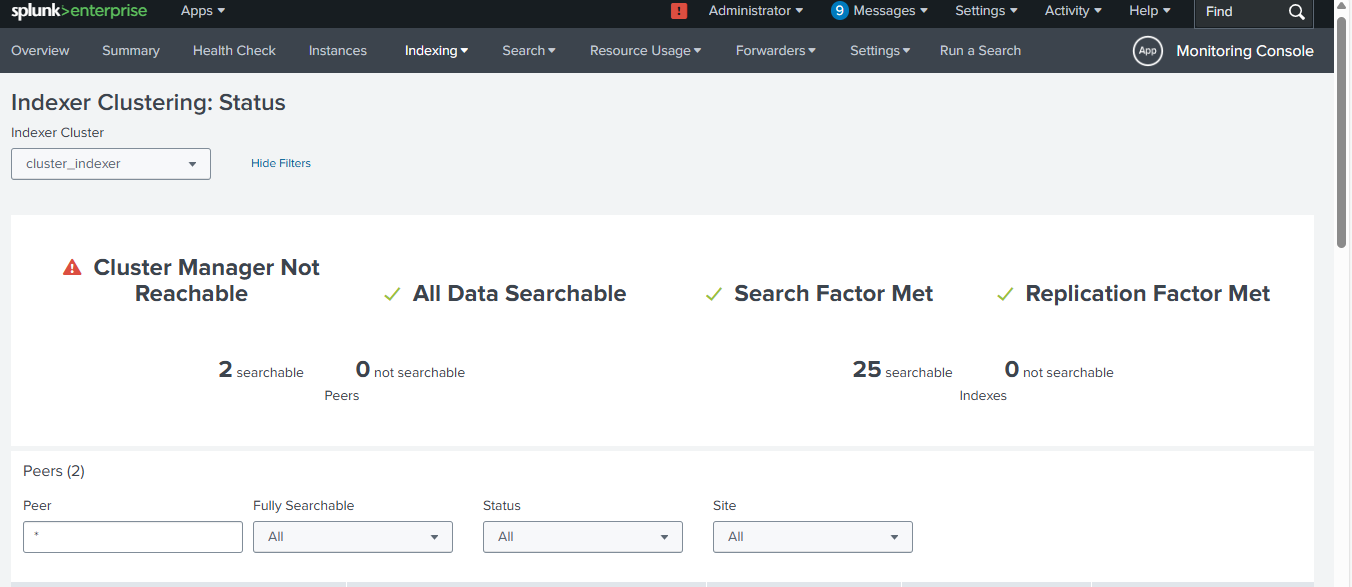The width and height of the screenshot is (1352, 587).
Task: Expand the Site filter dropdown
Action: [812, 537]
